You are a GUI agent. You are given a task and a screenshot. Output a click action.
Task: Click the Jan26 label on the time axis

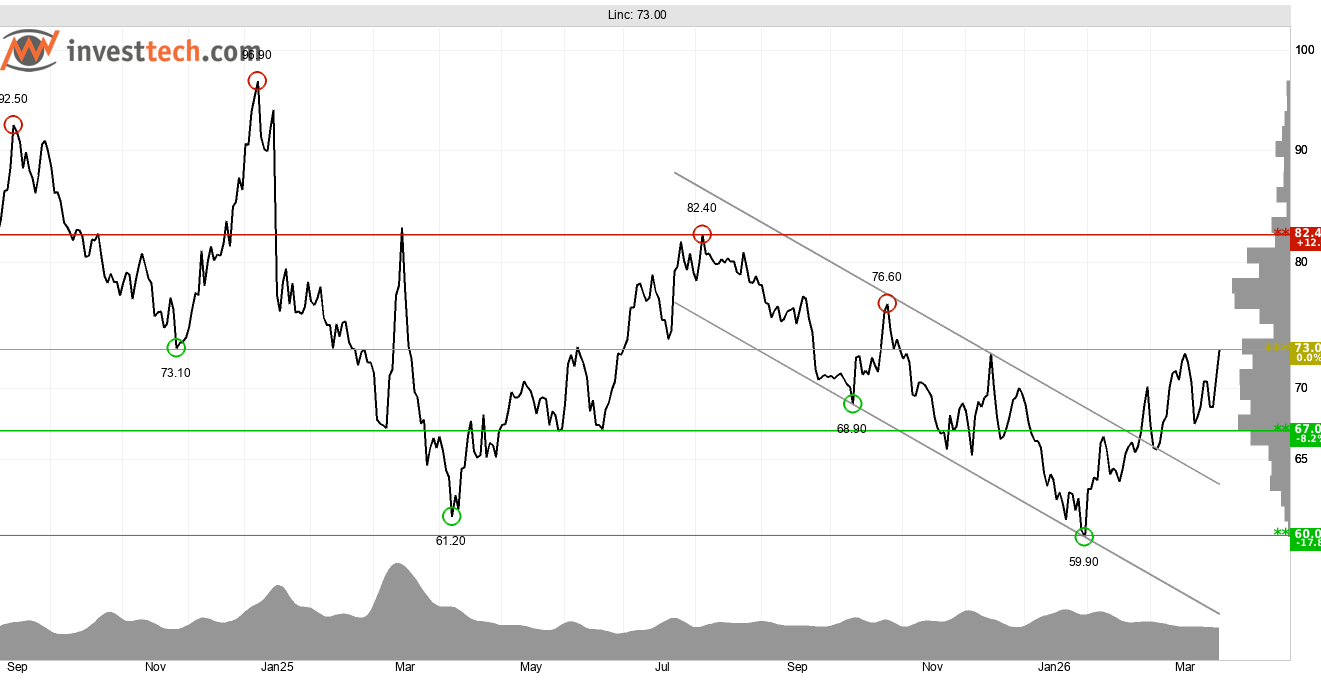[x=1055, y=667]
